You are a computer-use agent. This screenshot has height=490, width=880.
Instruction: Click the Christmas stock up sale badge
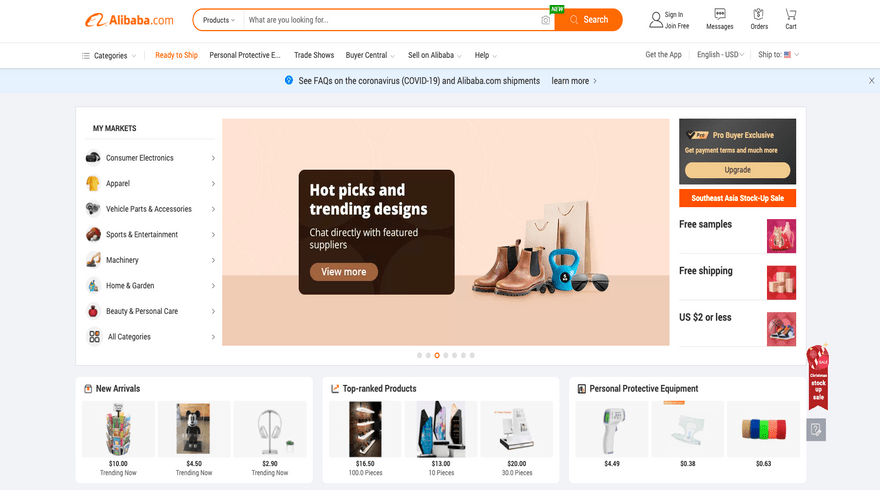point(817,377)
